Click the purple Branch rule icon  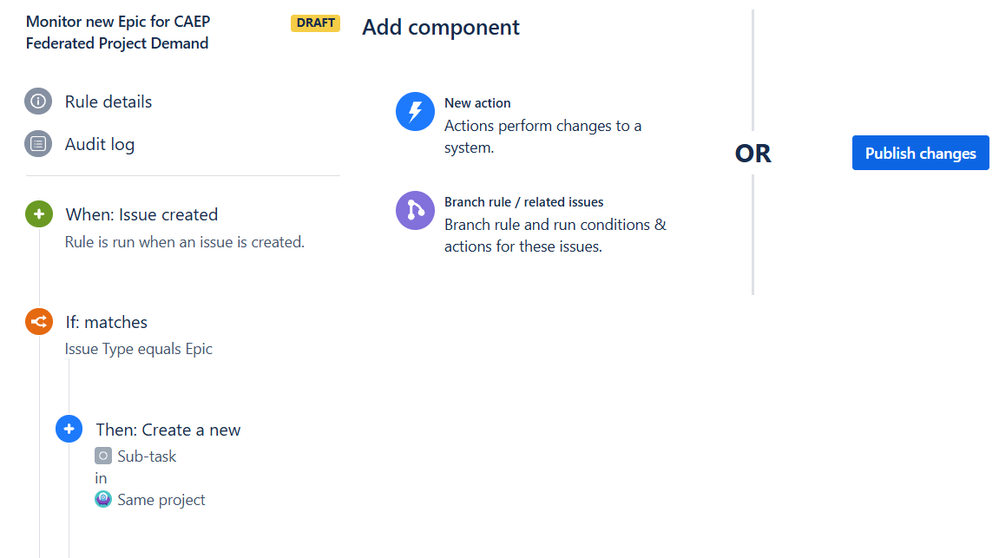tap(415, 211)
